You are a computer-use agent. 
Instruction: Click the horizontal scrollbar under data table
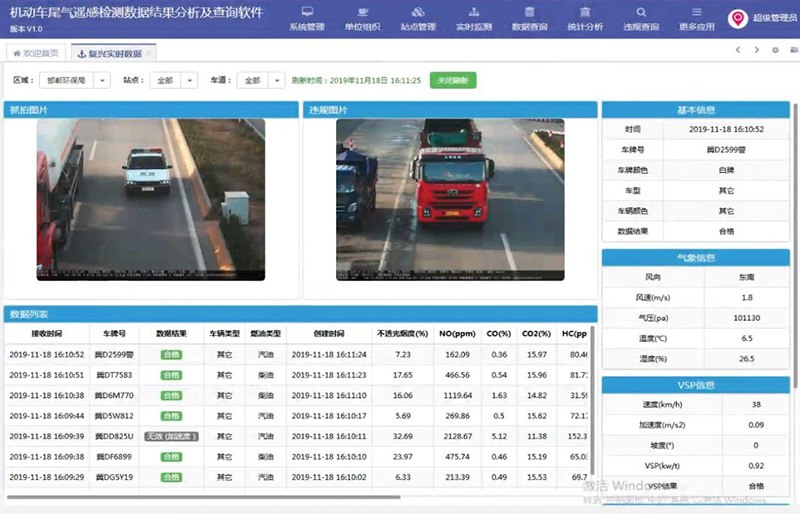[200, 497]
